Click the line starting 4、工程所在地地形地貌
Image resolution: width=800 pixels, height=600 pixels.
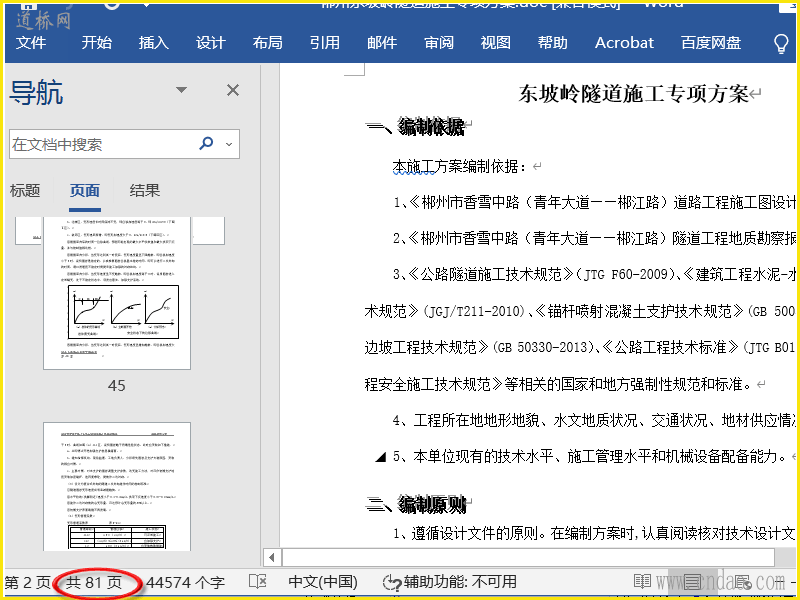click(x=594, y=420)
